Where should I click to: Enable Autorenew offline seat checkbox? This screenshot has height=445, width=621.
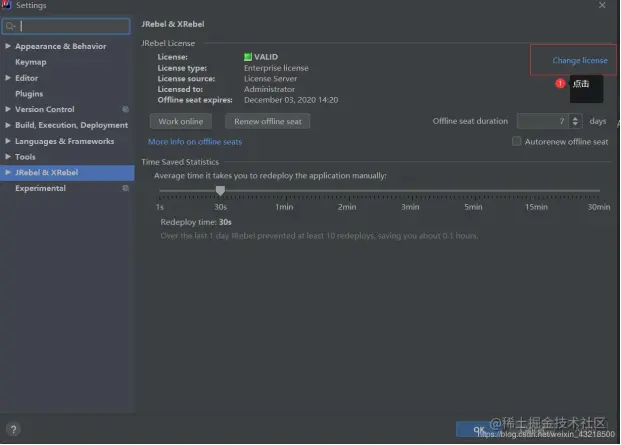click(516, 141)
